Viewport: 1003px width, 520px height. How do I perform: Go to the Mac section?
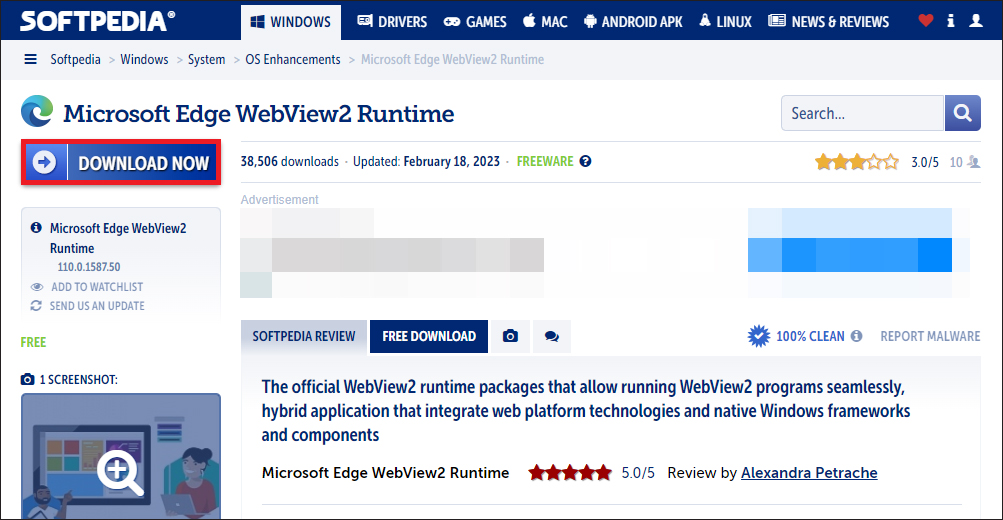click(x=545, y=22)
